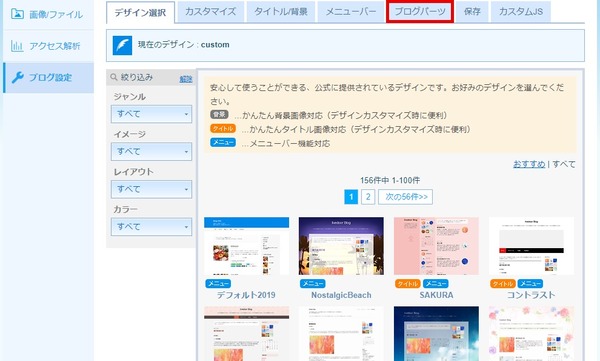Screen dimensions: 600x361
Task: Select the floral pastel design thumbnail in second row
Action: pos(531,333)
